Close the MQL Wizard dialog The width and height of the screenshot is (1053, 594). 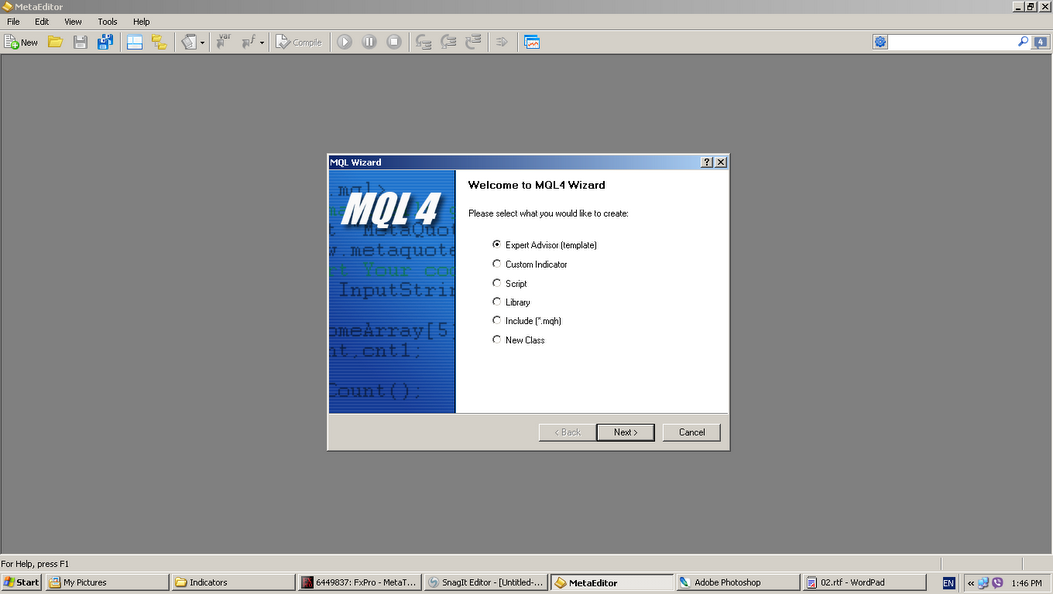point(721,162)
